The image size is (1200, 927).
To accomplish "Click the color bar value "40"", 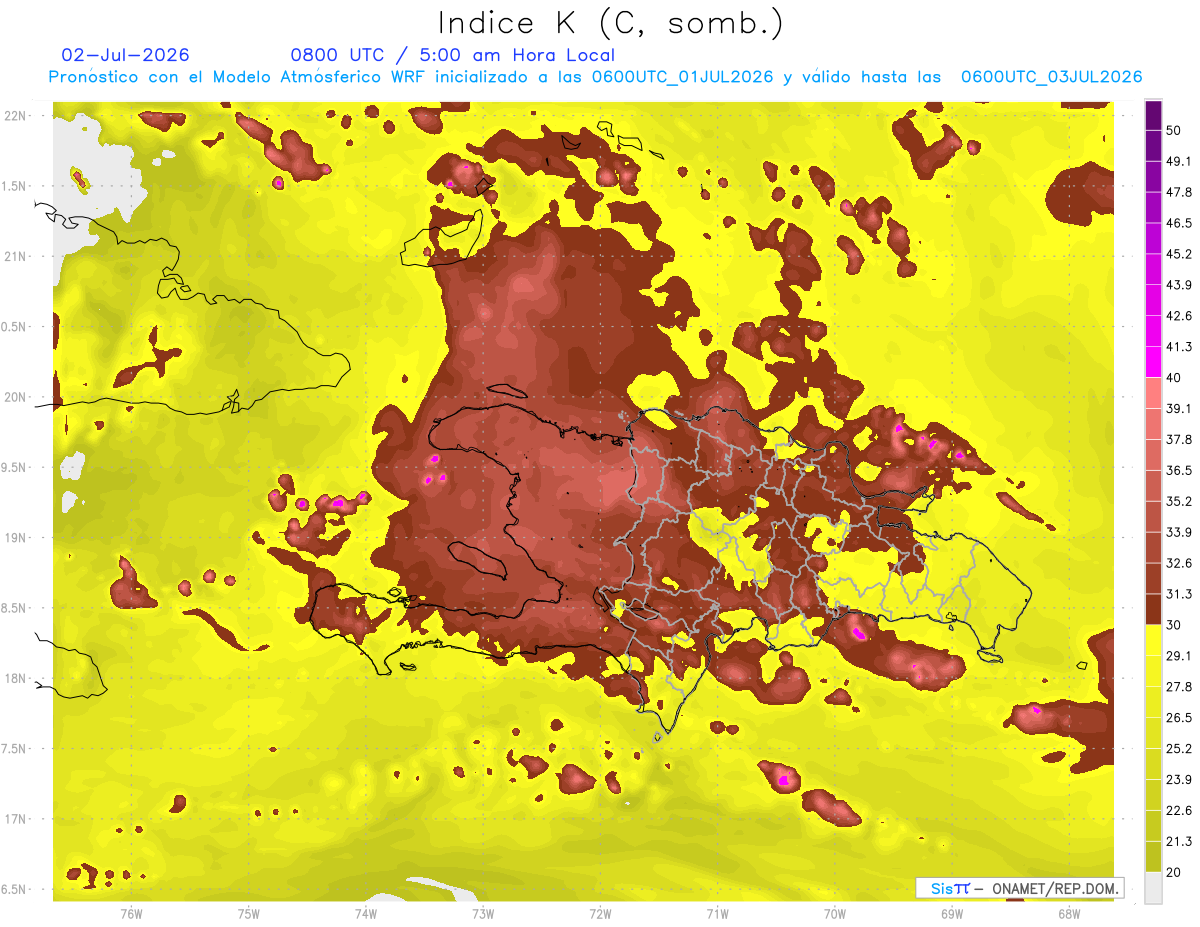I will [x=1173, y=377].
